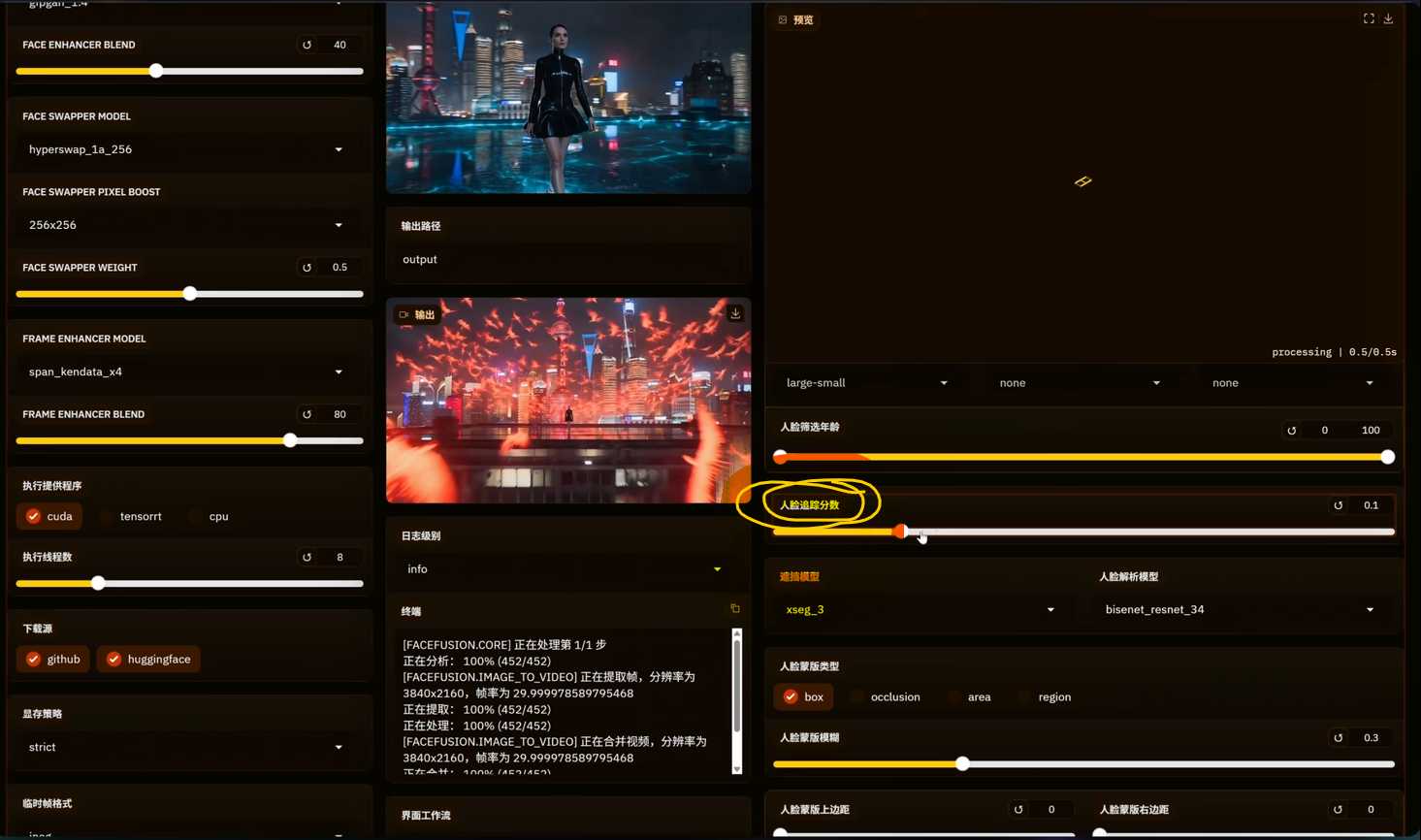The height and width of the screenshot is (840, 1421).
Task: Edit the Face Enhancer Blend number 40
Action: coord(339,45)
